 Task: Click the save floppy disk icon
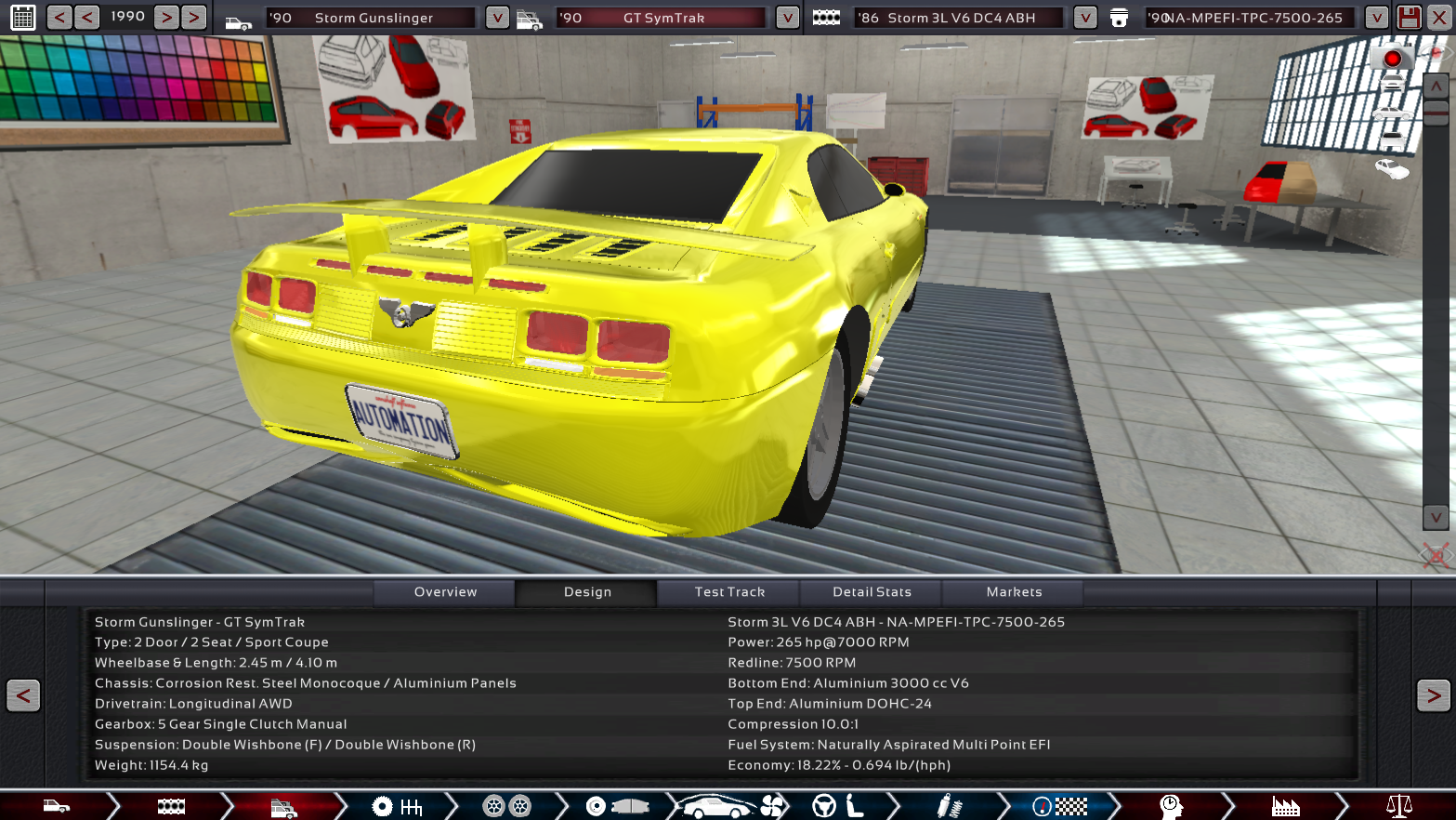click(x=1409, y=17)
